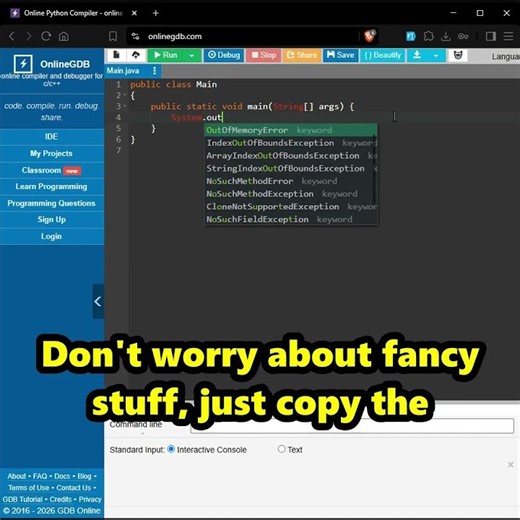Open the Docs footer link
Image resolution: width=520 pixels, height=520 pixels.
62,476
